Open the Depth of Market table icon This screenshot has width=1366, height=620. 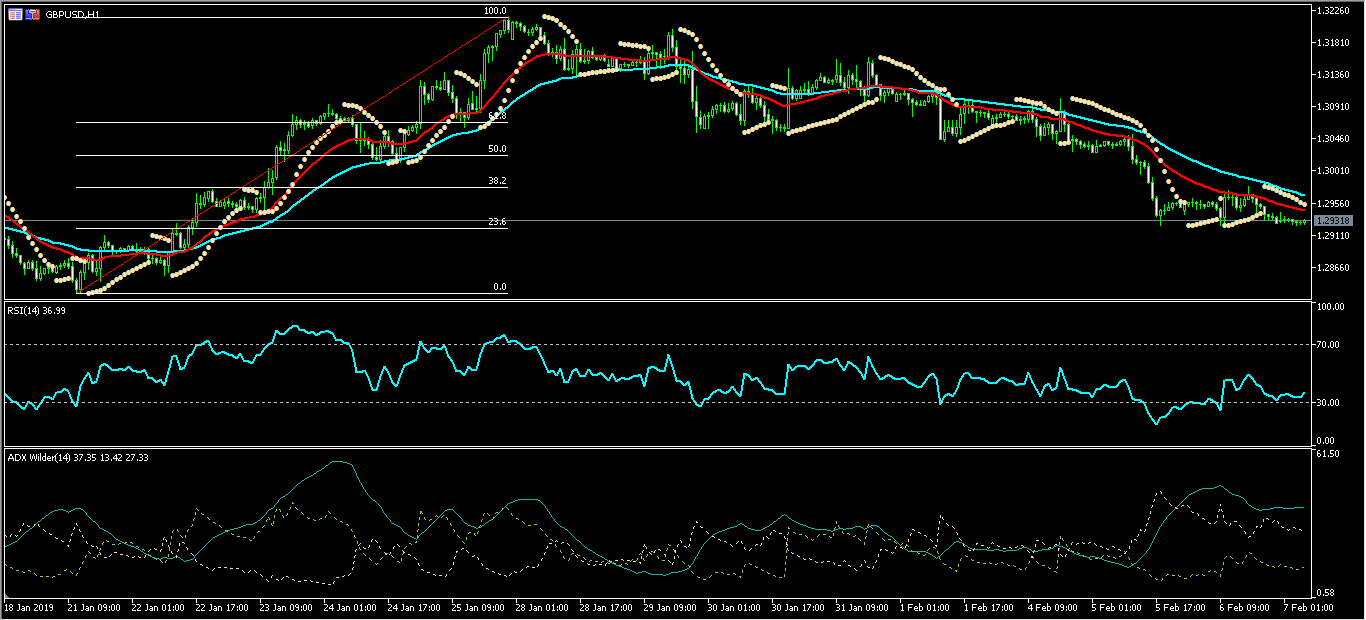point(15,15)
